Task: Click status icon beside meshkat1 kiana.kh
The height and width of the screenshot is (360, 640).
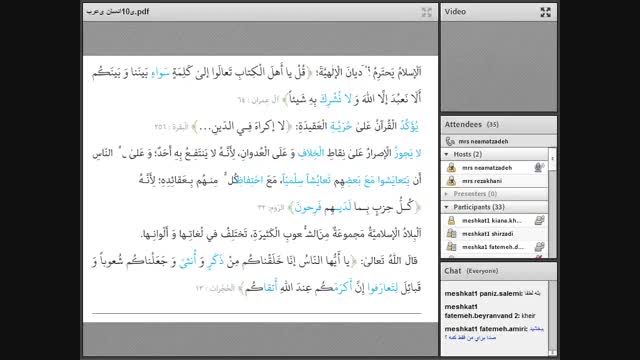Action: click(539, 220)
